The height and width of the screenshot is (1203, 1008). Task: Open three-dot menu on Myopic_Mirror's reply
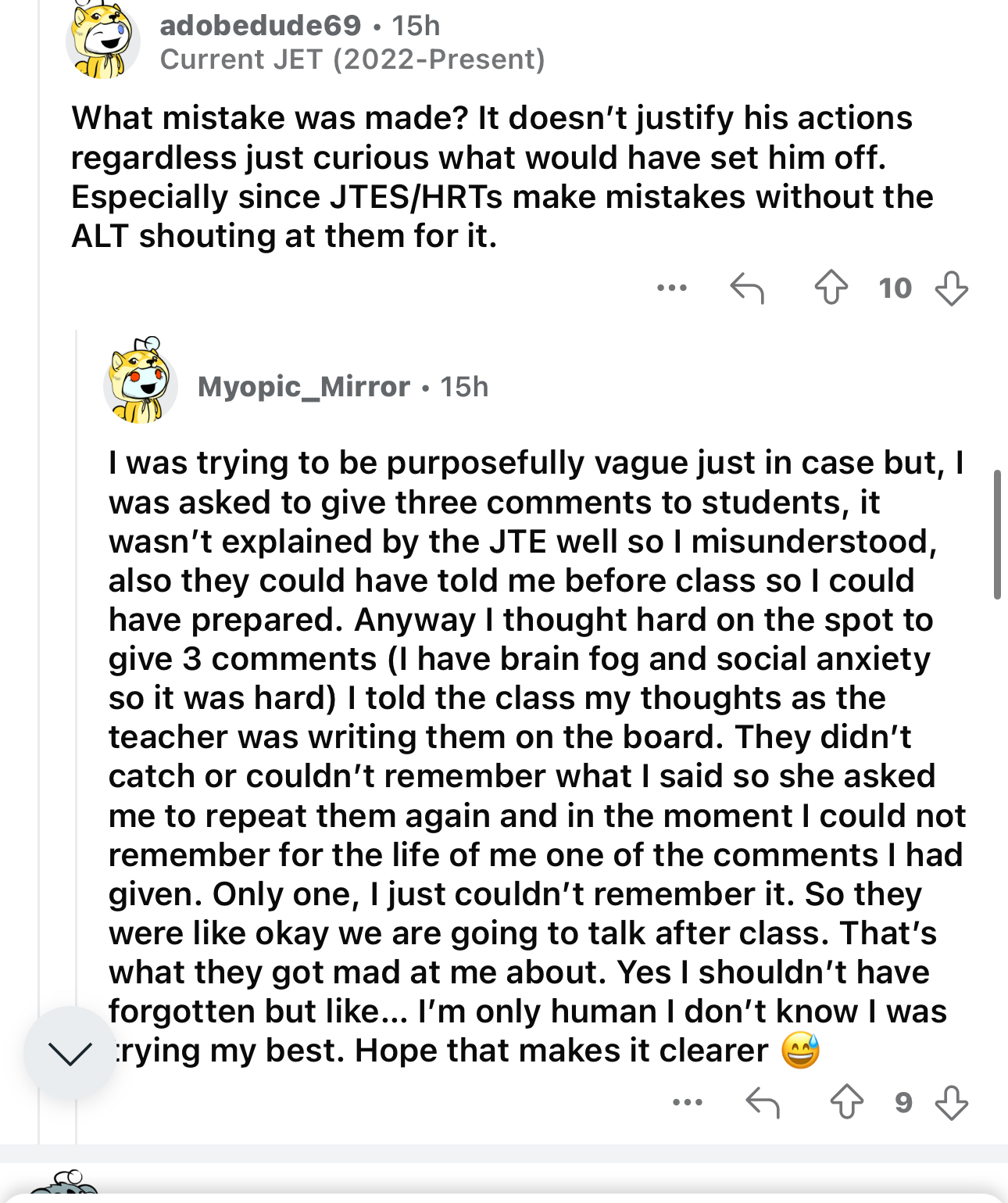click(x=688, y=1102)
